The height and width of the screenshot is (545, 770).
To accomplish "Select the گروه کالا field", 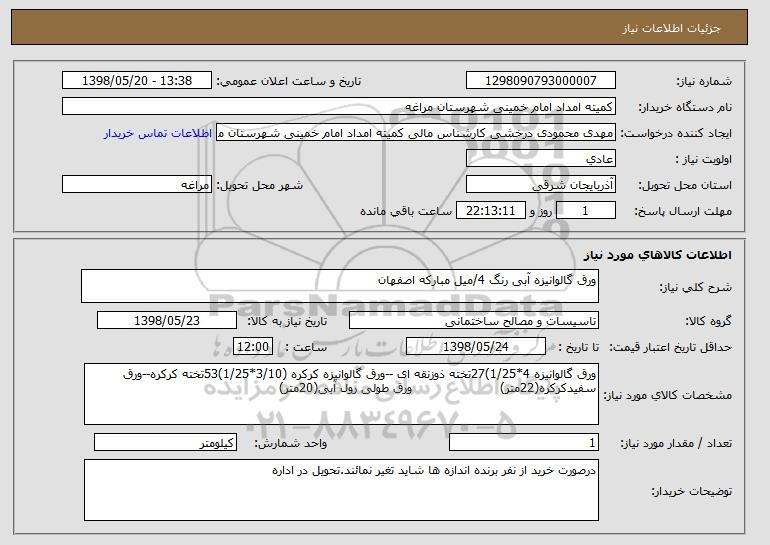I will coord(474,321).
